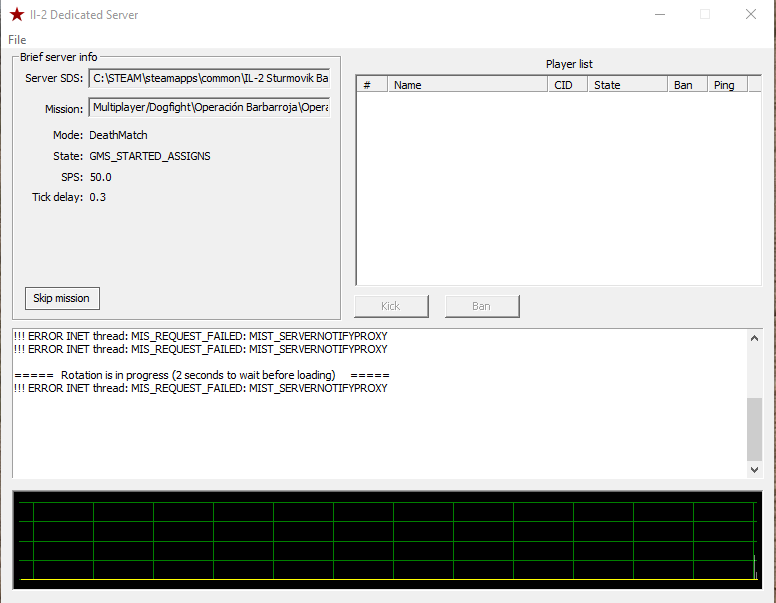Image resolution: width=776 pixels, height=603 pixels.
Task: Click the Skip mission button
Action: pos(62,299)
